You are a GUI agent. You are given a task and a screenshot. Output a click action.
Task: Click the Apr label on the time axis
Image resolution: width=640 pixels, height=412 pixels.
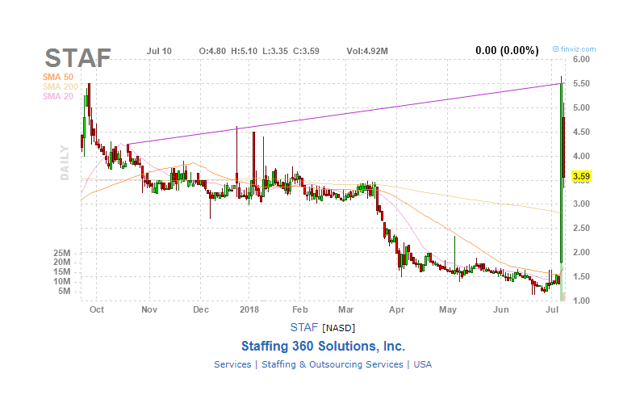(x=397, y=310)
